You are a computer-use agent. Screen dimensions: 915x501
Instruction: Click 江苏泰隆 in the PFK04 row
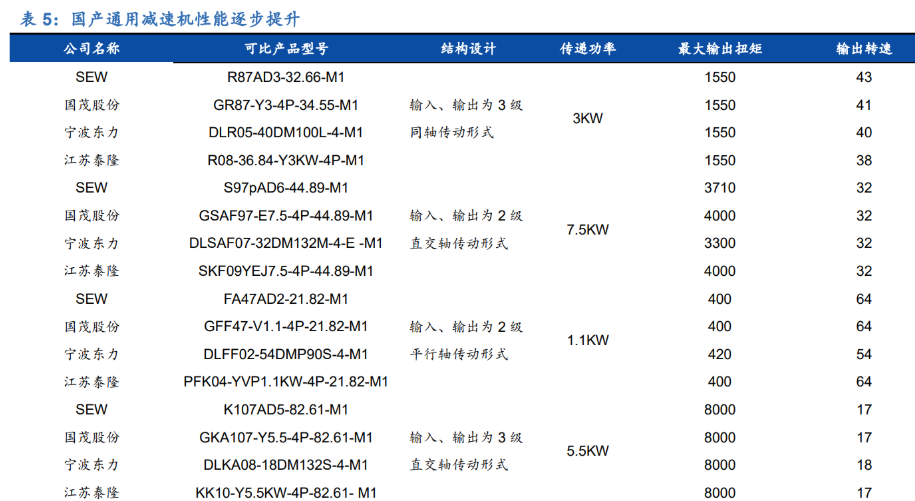92,382
